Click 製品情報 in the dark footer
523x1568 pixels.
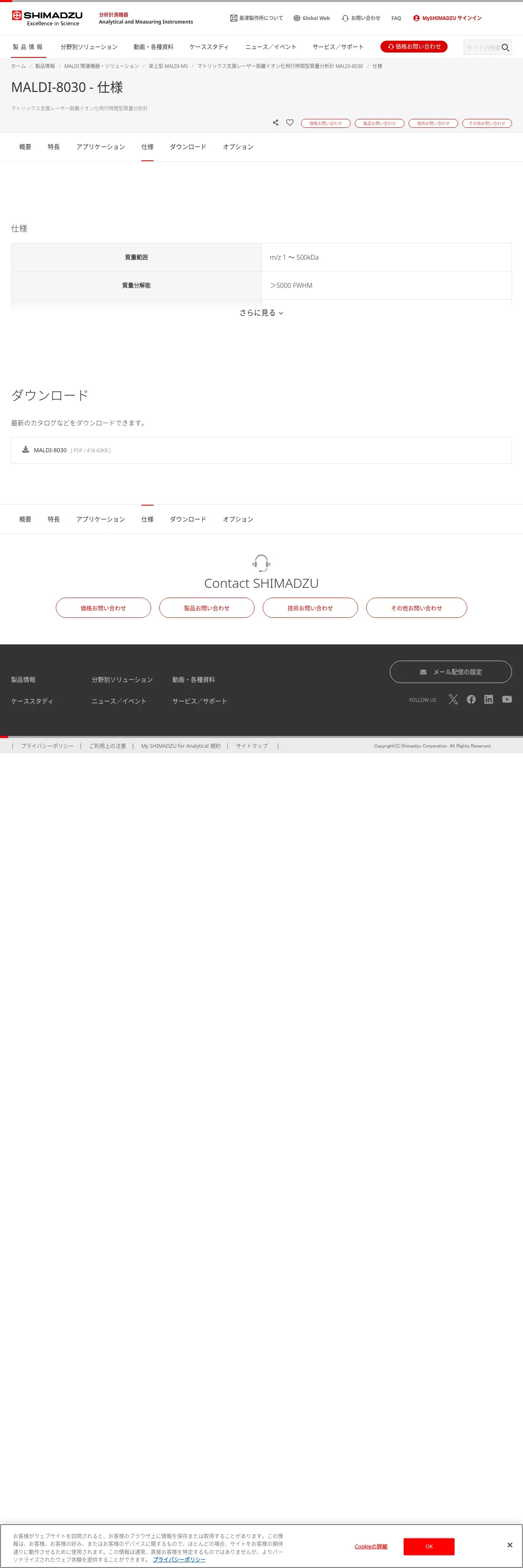[x=23, y=680]
